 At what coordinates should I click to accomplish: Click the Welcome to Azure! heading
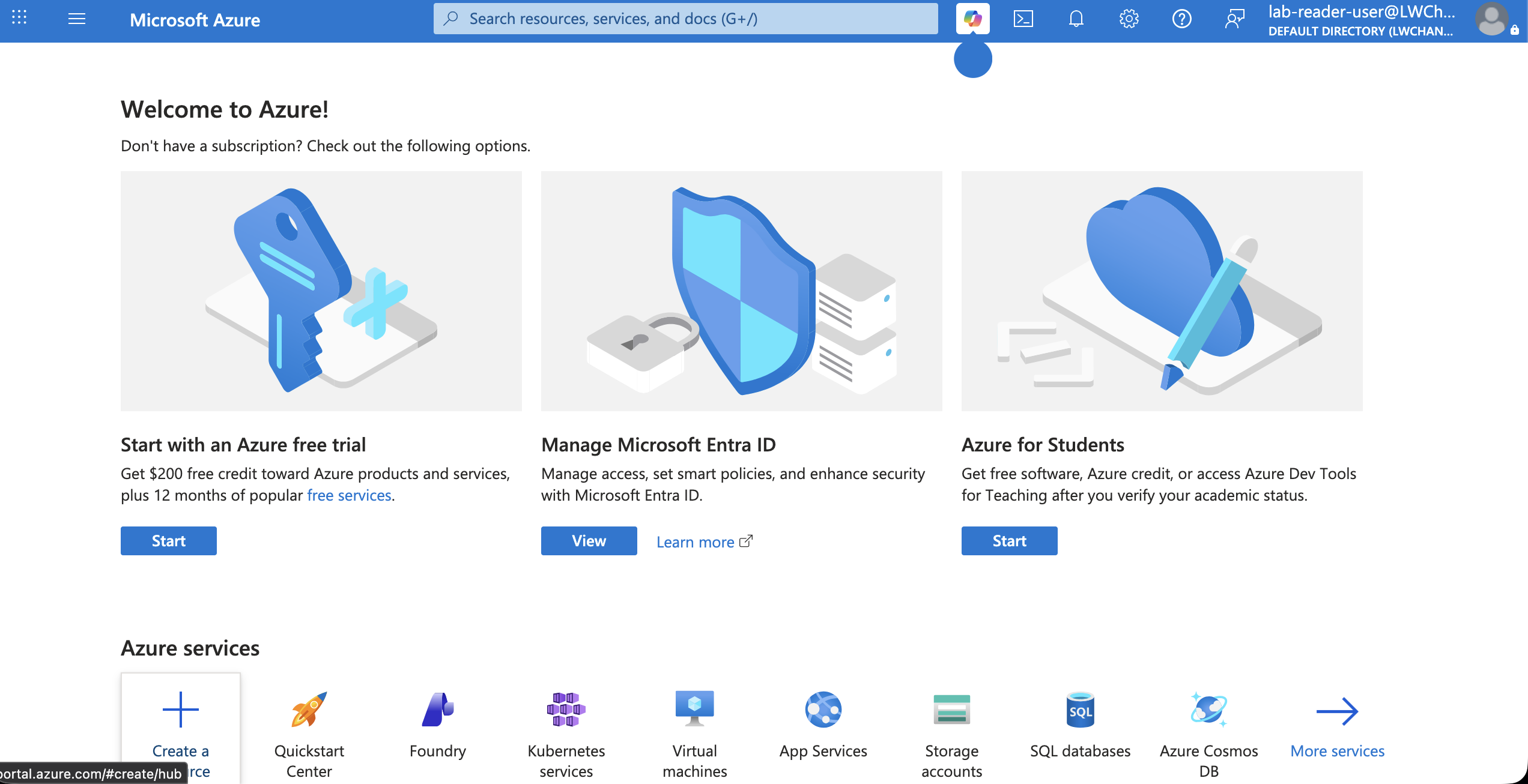coord(225,109)
